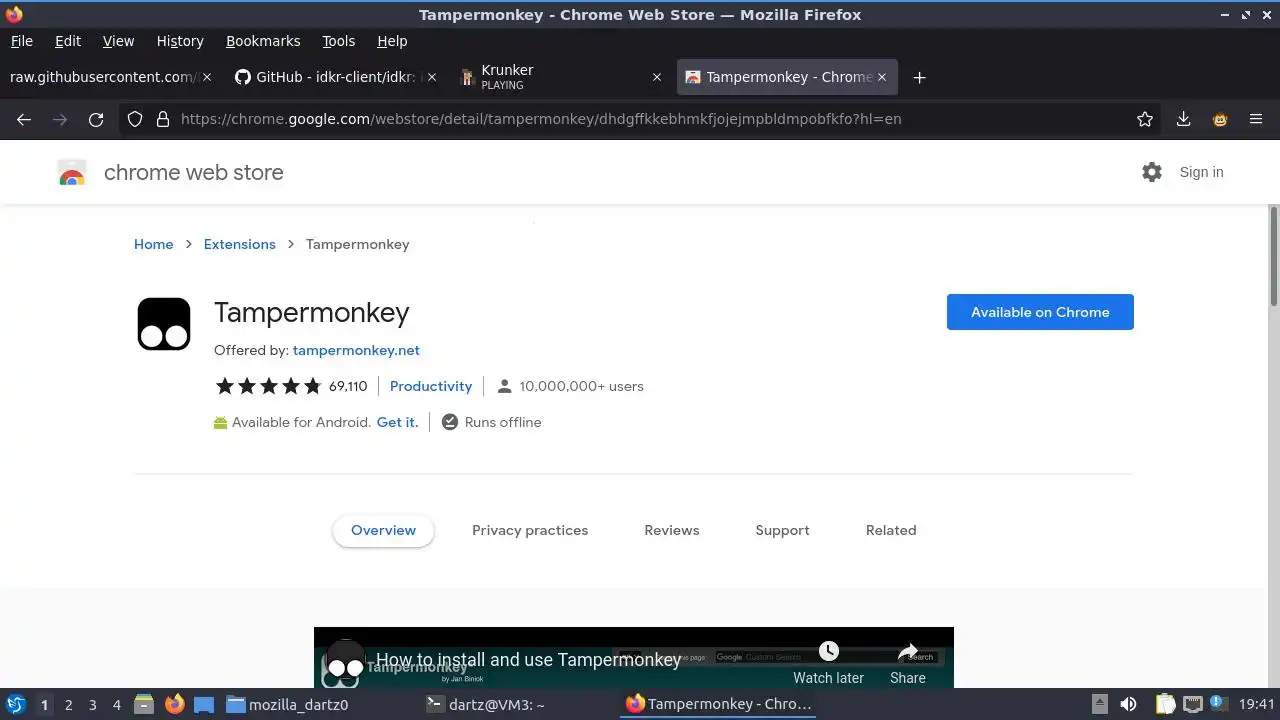Follow the Extensions breadcrumb link
1280x720 pixels.
239,244
